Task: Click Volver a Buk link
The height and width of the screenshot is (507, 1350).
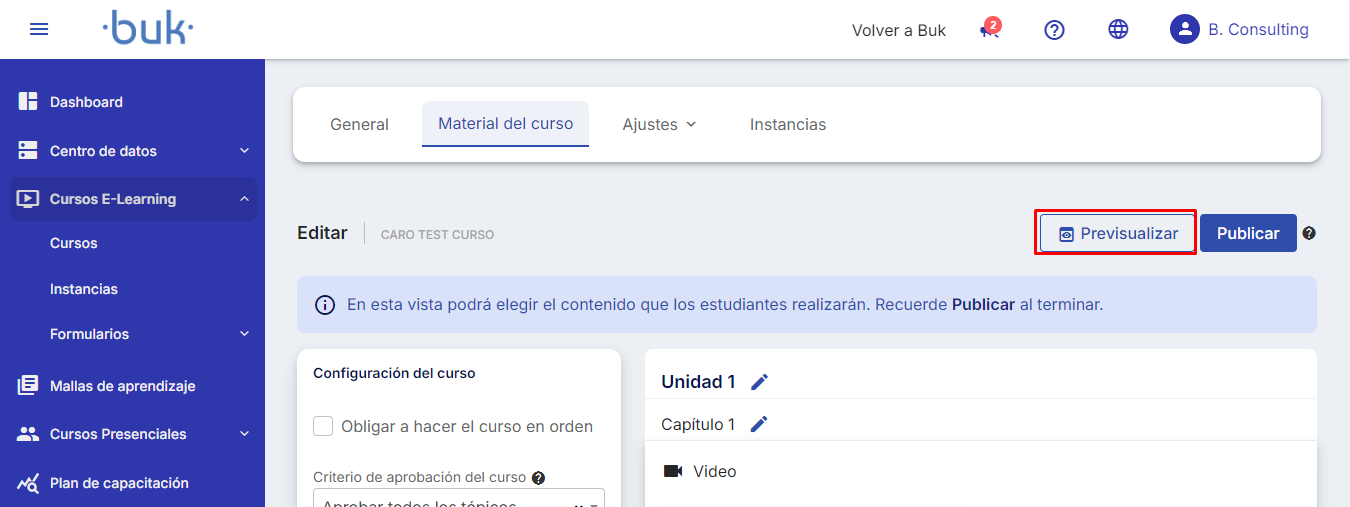Action: pyautogui.click(x=899, y=30)
